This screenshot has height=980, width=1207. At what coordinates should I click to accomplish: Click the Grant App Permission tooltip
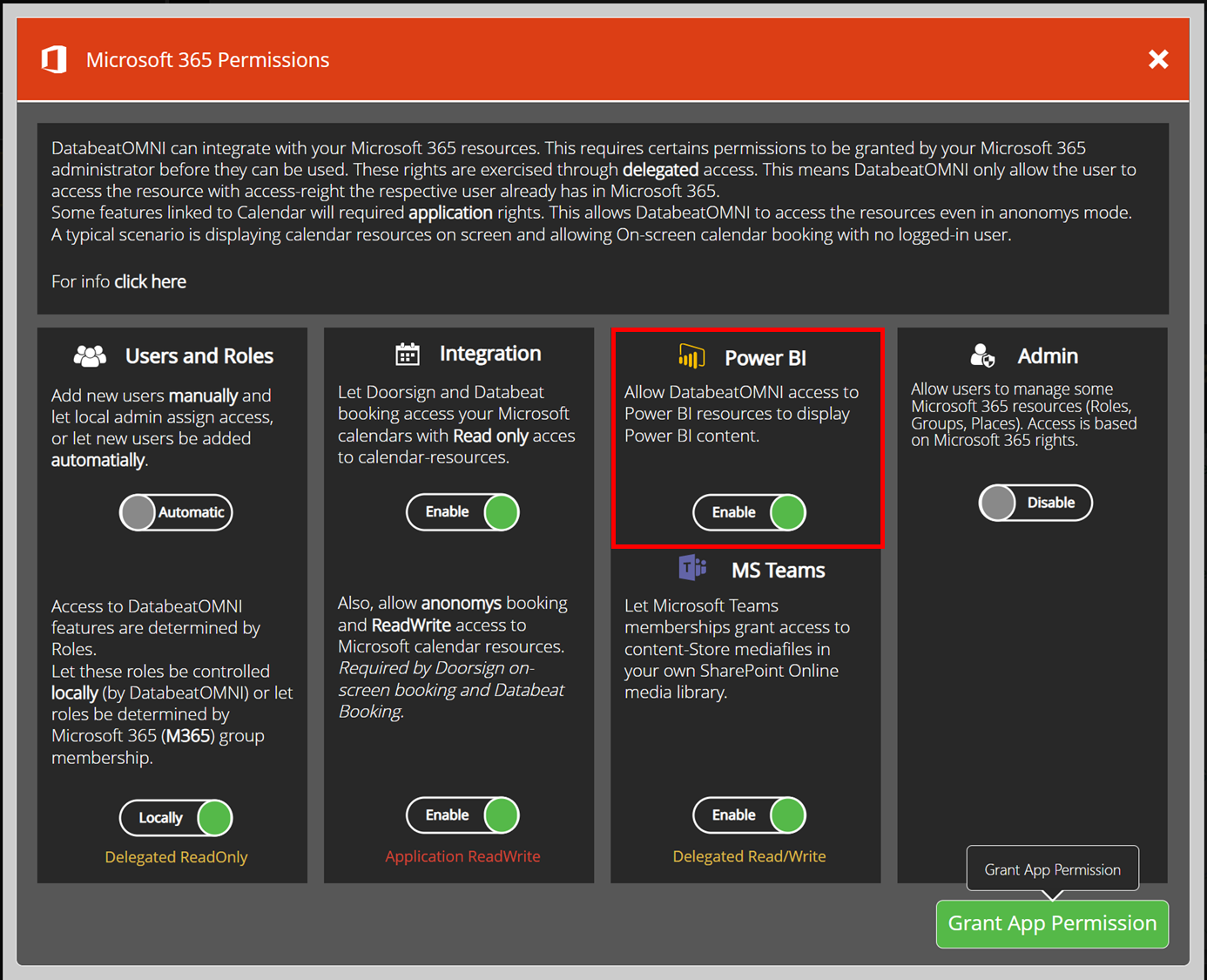[x=1052, y=869]
